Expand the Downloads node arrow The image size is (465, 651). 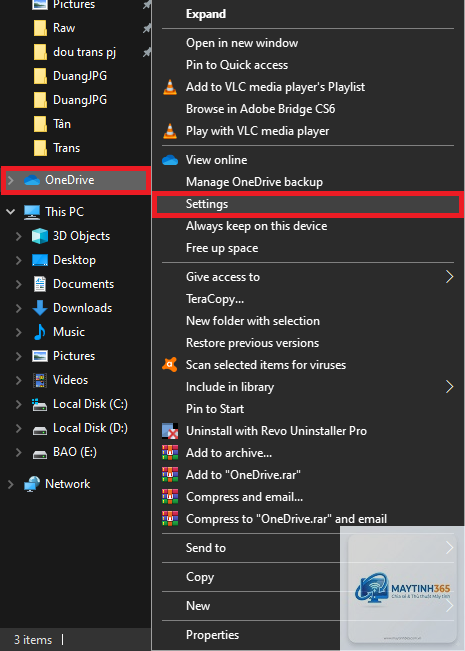point(19,308)
